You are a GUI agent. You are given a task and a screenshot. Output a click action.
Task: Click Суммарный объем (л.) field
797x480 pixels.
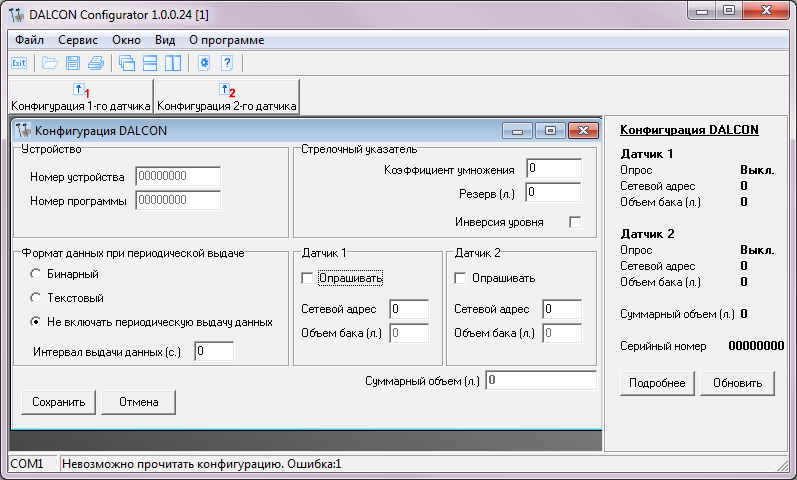coord(541,380)
